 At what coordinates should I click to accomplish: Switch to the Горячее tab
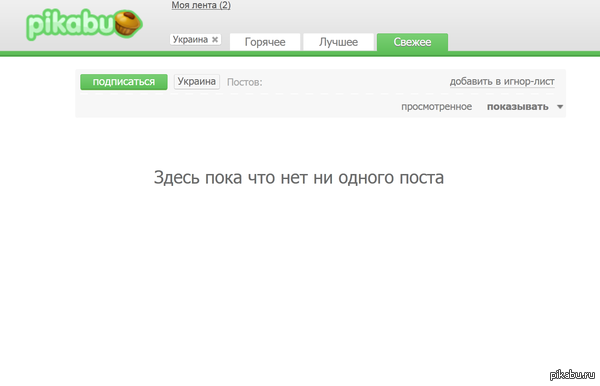pyautogui.click(x=265, y=42)
